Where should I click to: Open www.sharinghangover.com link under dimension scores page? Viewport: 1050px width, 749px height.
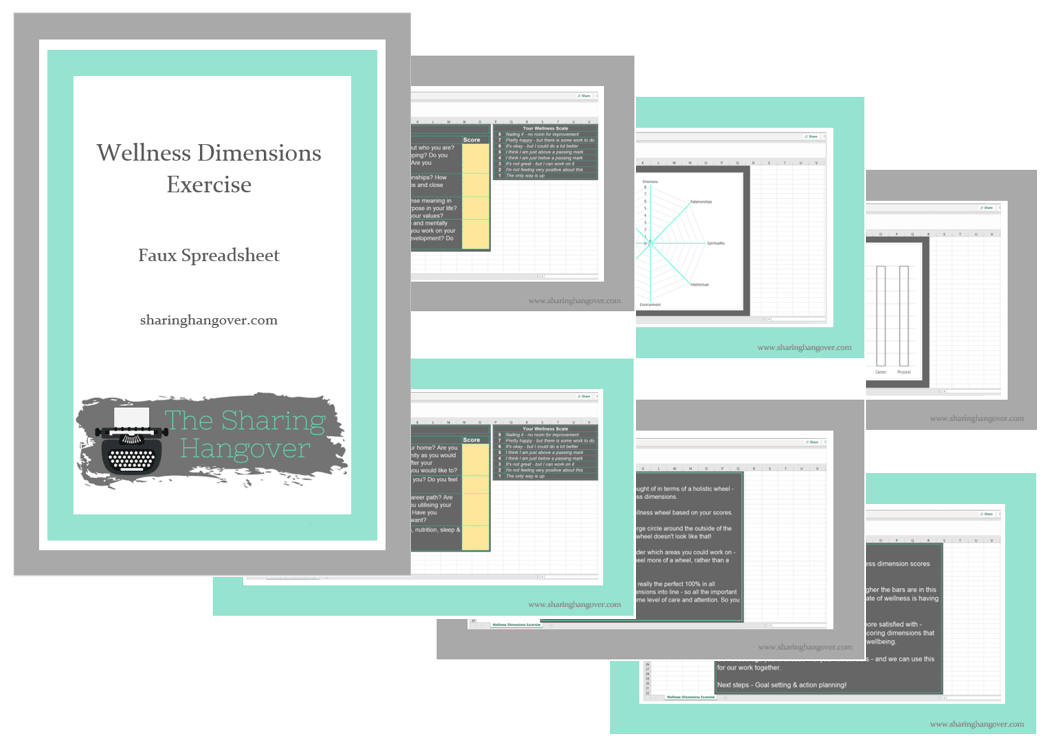[977, 724]
